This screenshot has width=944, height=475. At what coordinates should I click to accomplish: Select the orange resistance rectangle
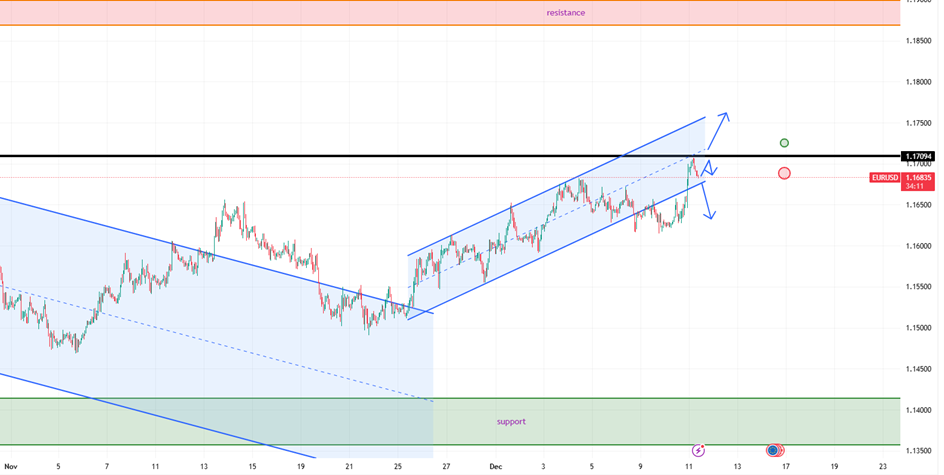[x=300, y=13]
